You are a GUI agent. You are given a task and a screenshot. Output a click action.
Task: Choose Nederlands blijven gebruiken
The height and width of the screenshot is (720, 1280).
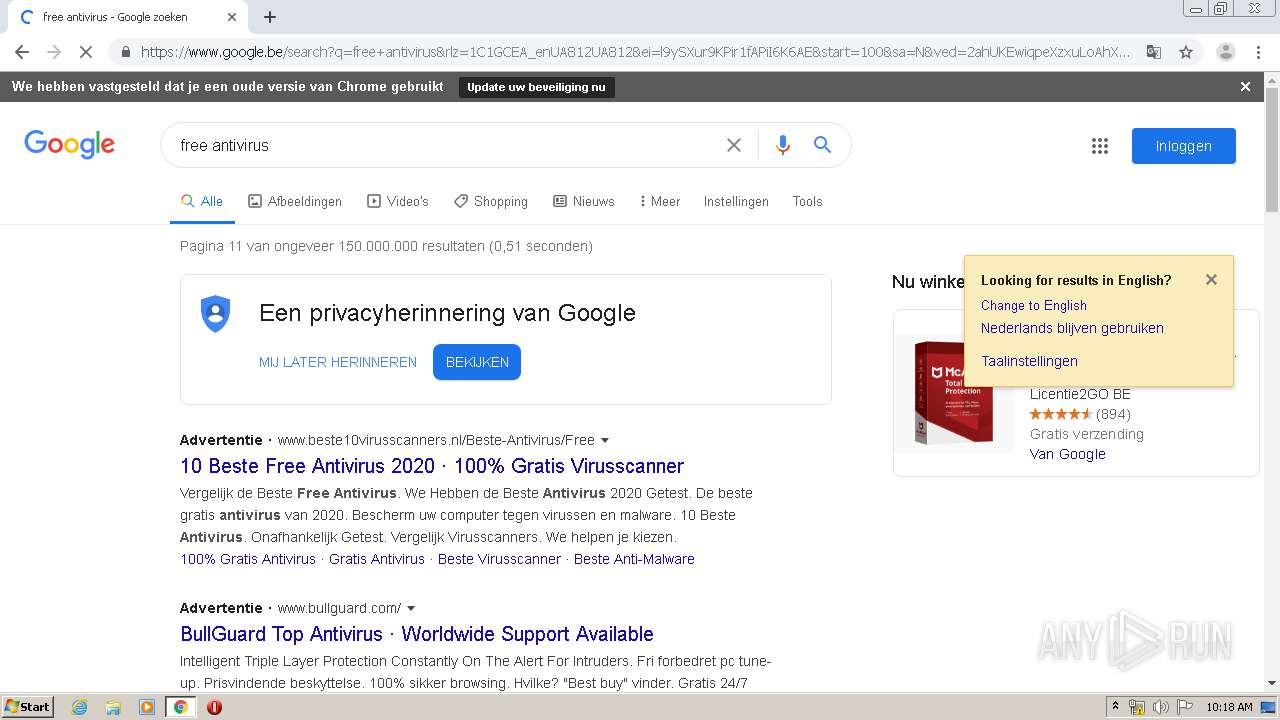(1072, 328)
